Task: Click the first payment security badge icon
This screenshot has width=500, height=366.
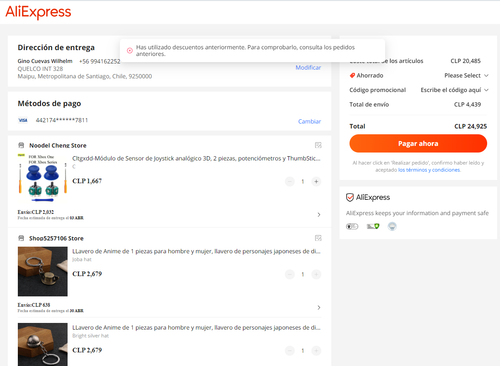Action: click(x=352, y=226)
